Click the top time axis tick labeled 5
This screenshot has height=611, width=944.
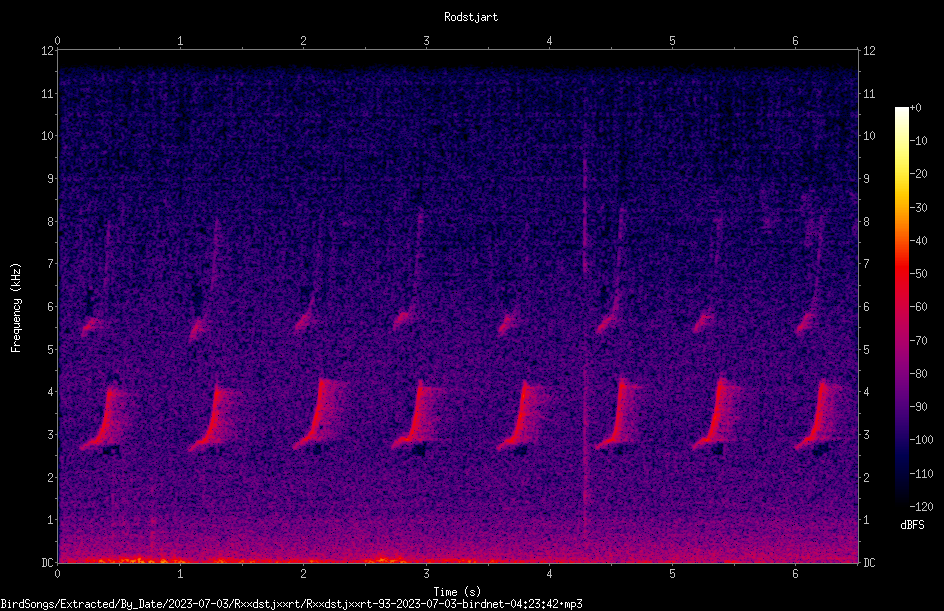click(x=672, y=41)
